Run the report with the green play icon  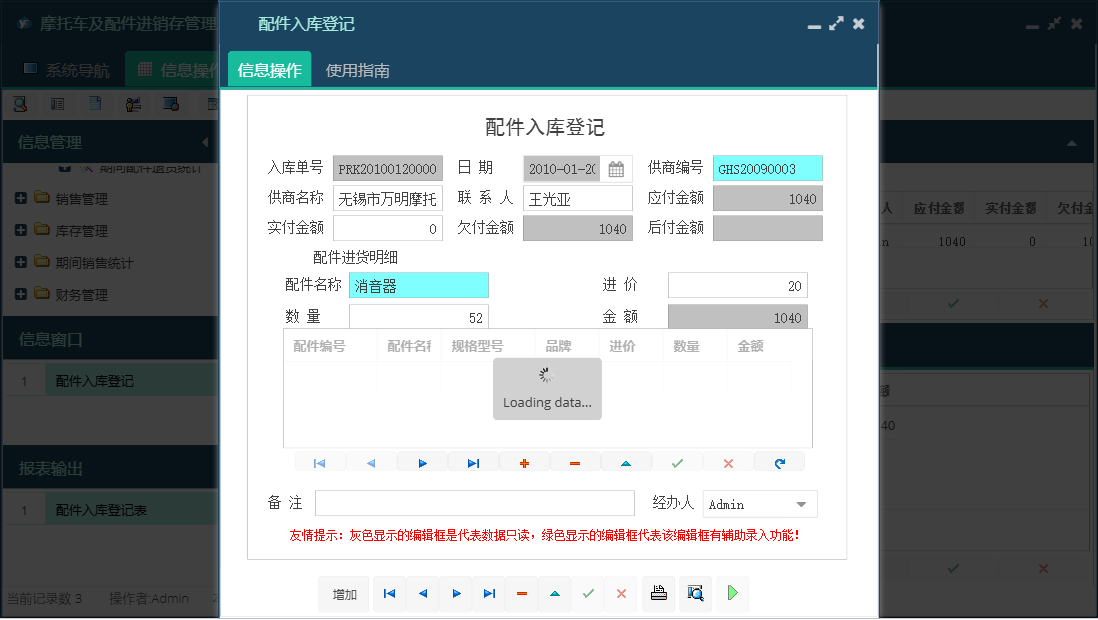point(731,593)
